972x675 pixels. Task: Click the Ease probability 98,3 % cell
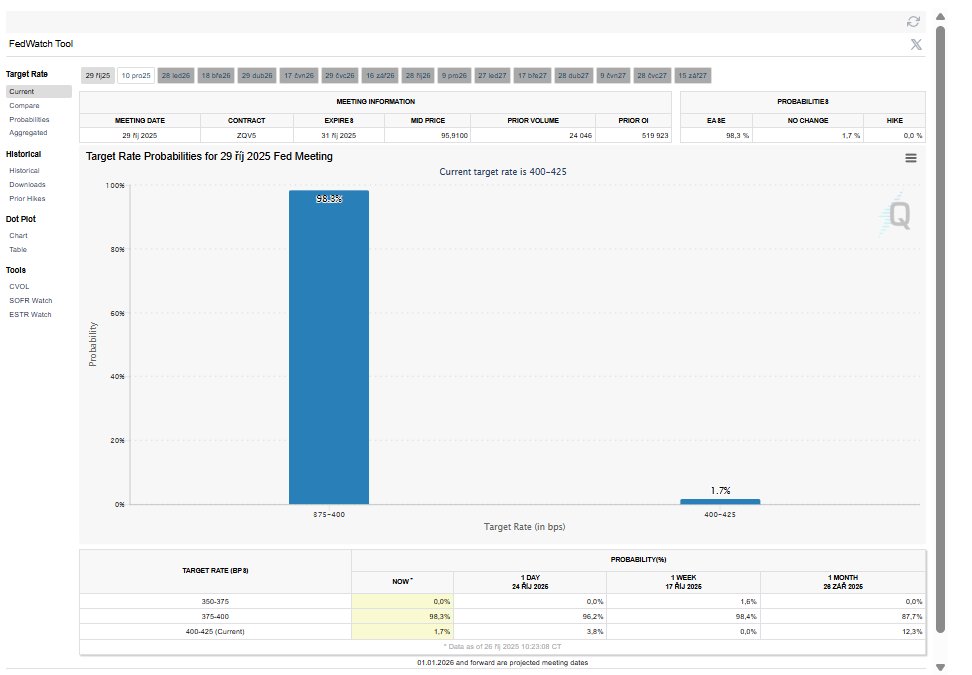click(x=717, y=135)
